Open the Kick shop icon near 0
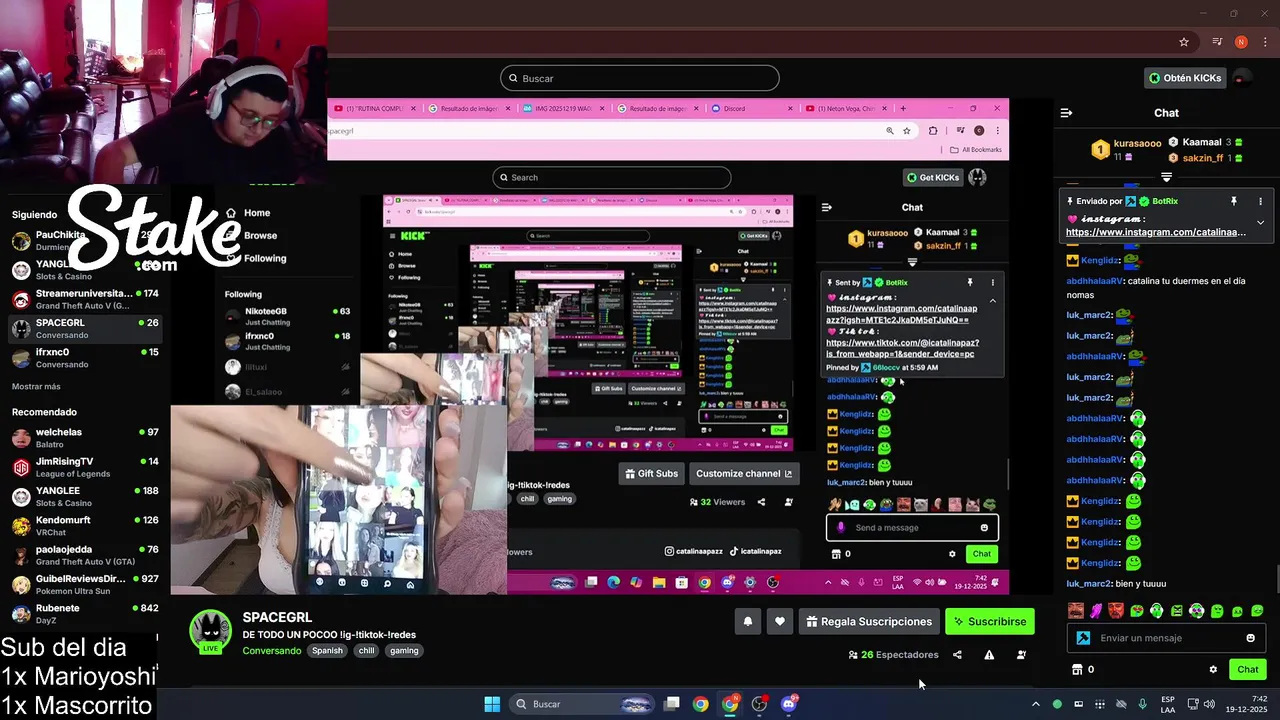 (x=1077, y=670)
